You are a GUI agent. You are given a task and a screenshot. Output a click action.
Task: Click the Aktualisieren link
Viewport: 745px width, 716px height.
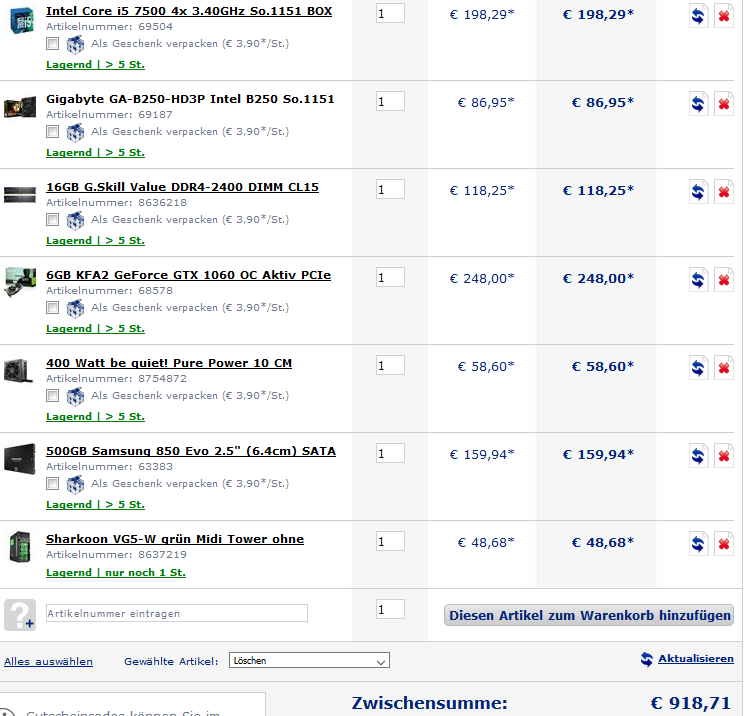click(696, 659)
